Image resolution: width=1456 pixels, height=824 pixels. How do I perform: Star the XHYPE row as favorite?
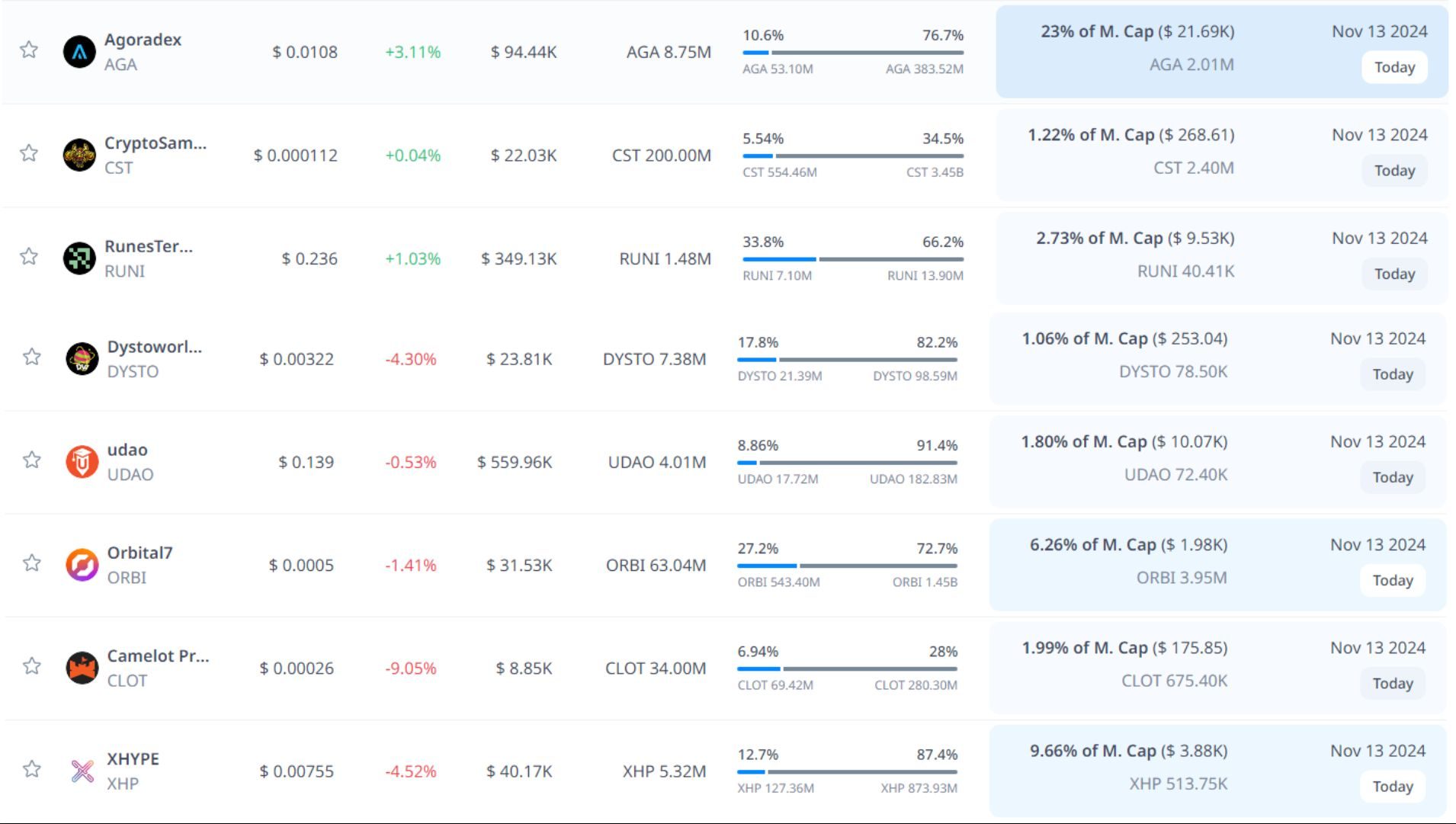tap(31, 768)
